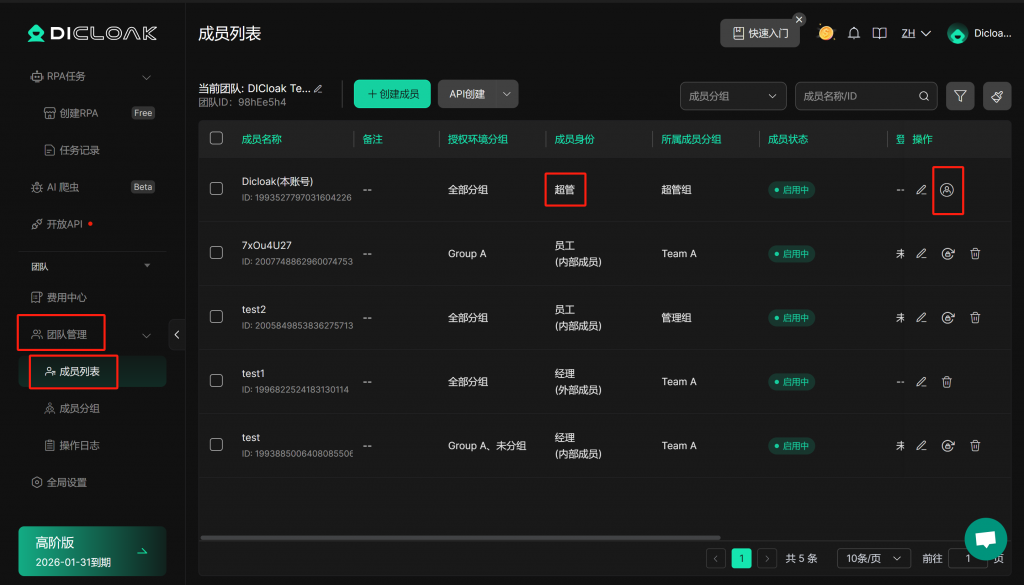1024x585 pixels.
Task: Select the checkbox for member 7xOu4U27
Action: point(216,253)
